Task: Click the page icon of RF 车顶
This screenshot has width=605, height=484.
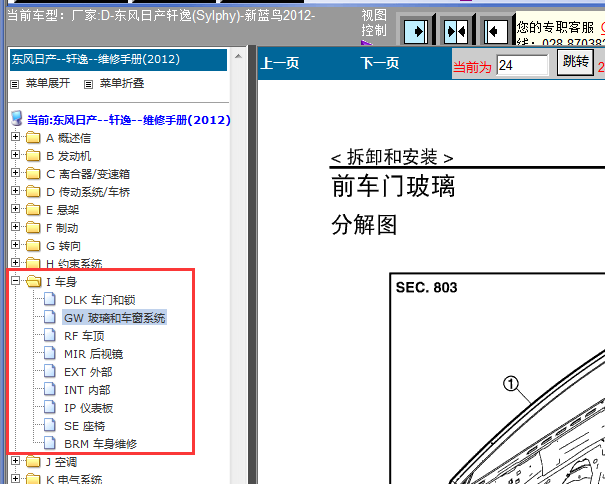Action: [50, 335]
